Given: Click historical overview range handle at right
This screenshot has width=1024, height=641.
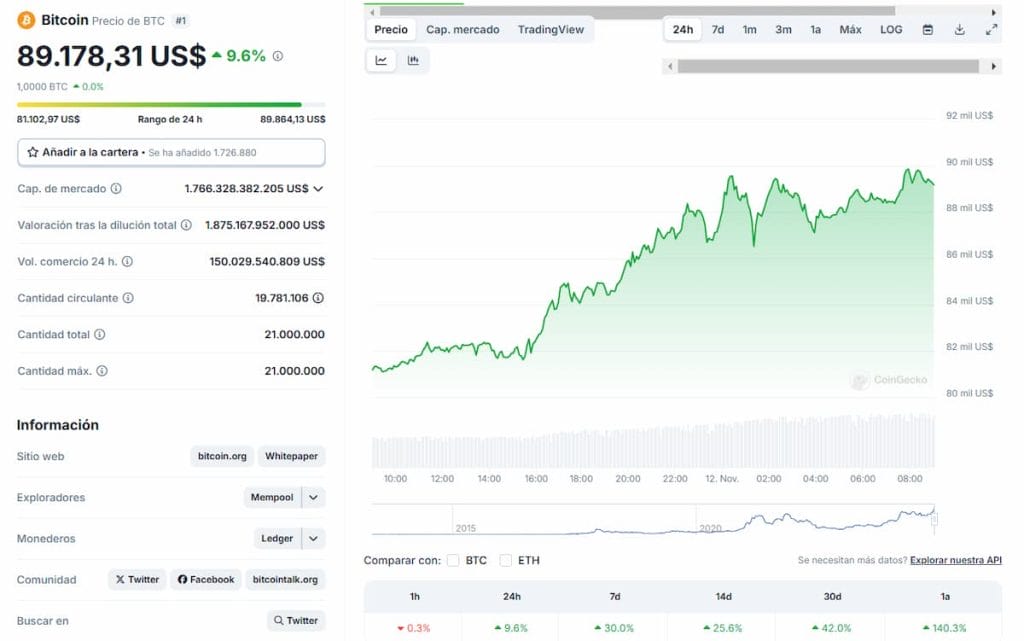Looking at the screenshot, I should click(x=934, y=520).
